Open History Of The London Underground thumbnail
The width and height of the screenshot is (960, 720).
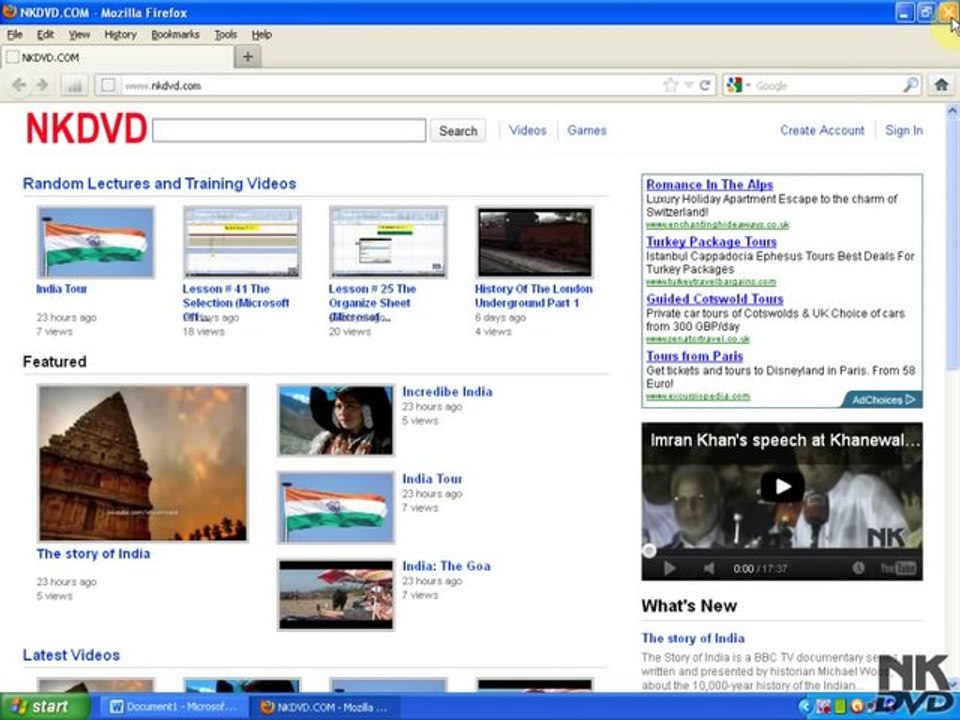click(x=534, y=242)
